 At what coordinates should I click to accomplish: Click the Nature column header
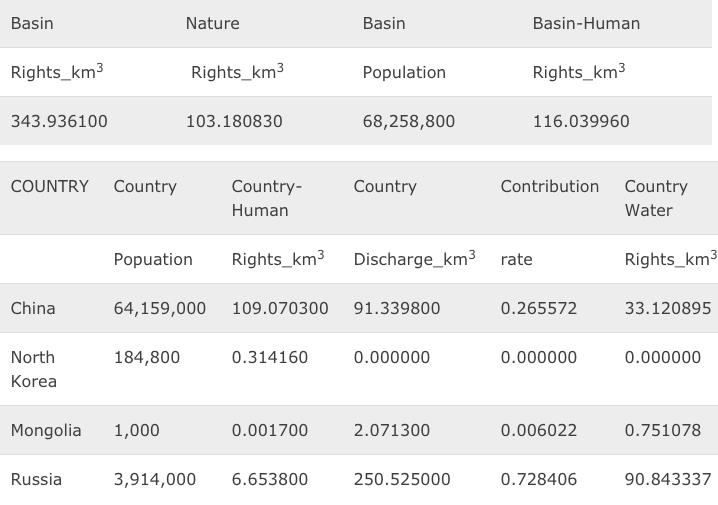(212, 23)
